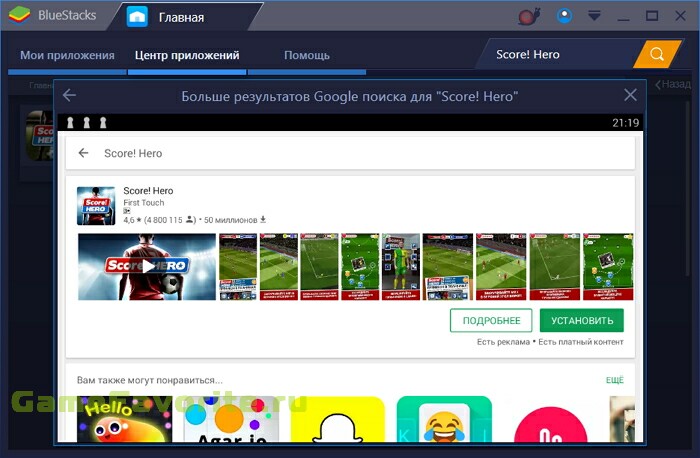This screenshot has height=458, width=700.
Task: Click the Назад back link
Action: 673,84
